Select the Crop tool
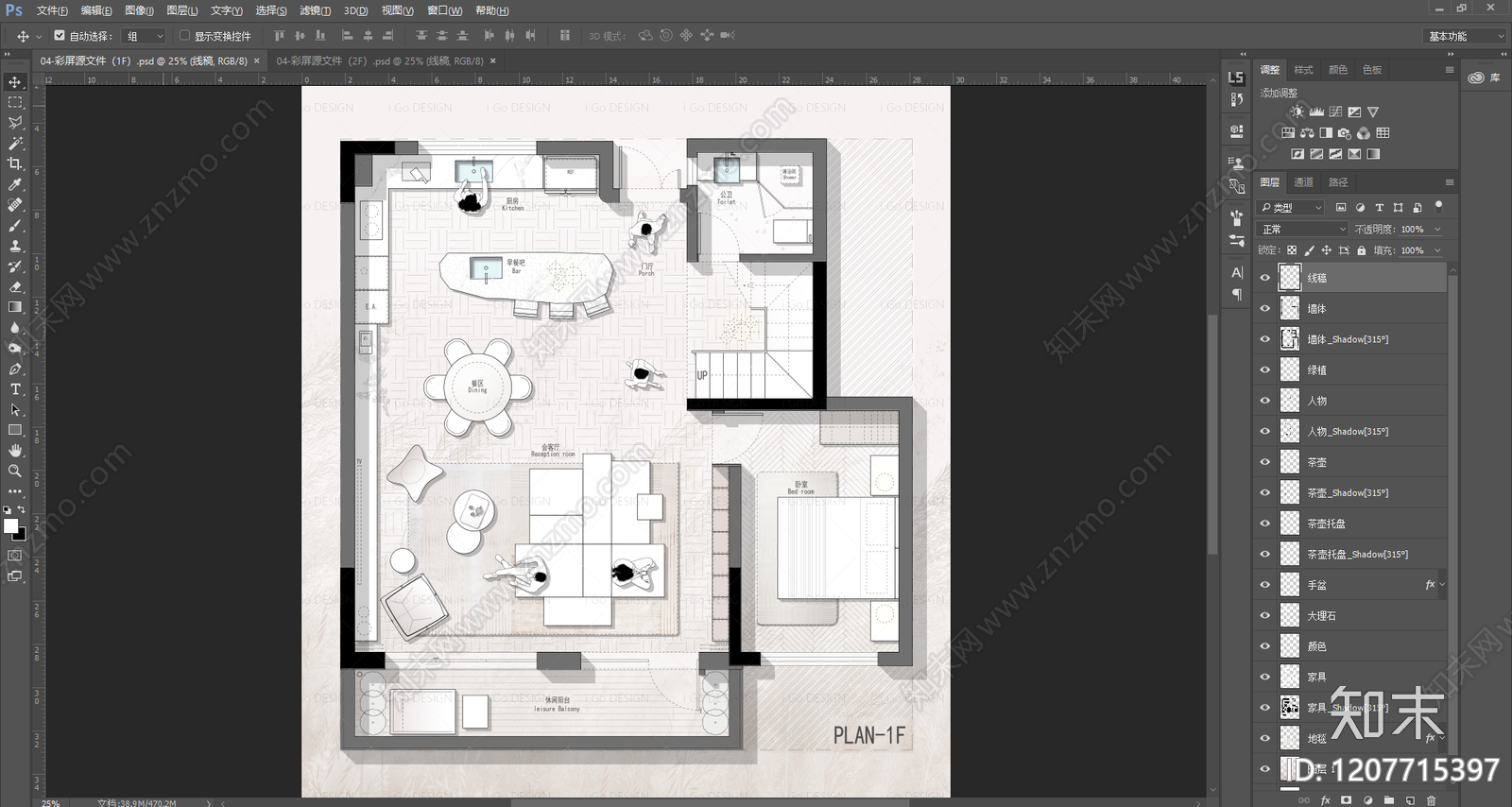 [15, 163]
